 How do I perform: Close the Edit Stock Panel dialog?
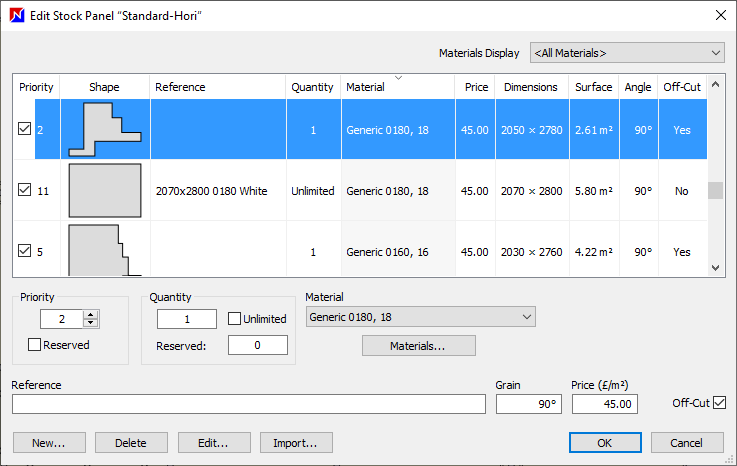[x=721, y=15]
